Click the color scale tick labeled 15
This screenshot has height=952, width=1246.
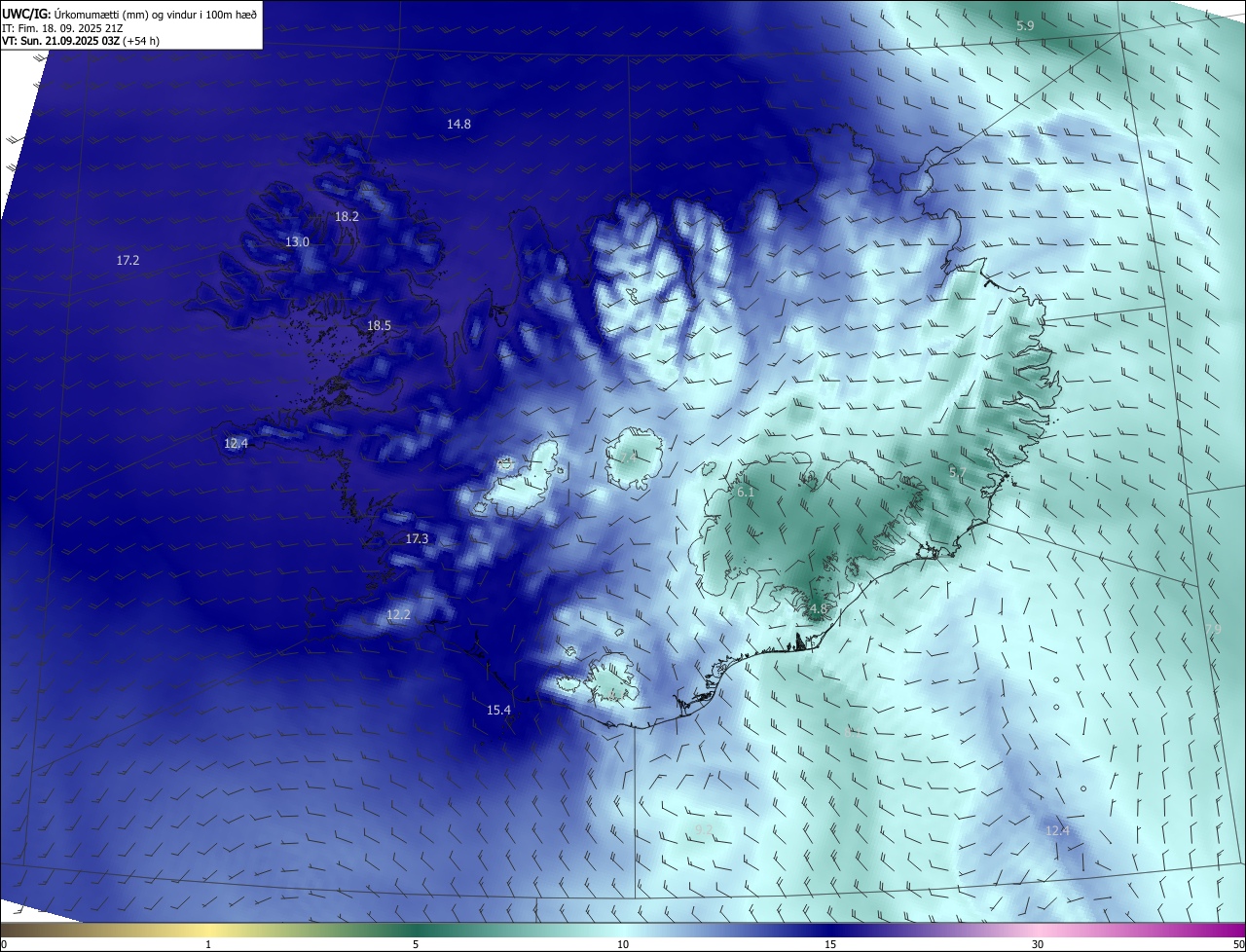pyautogui.click(x=830, y=945)
